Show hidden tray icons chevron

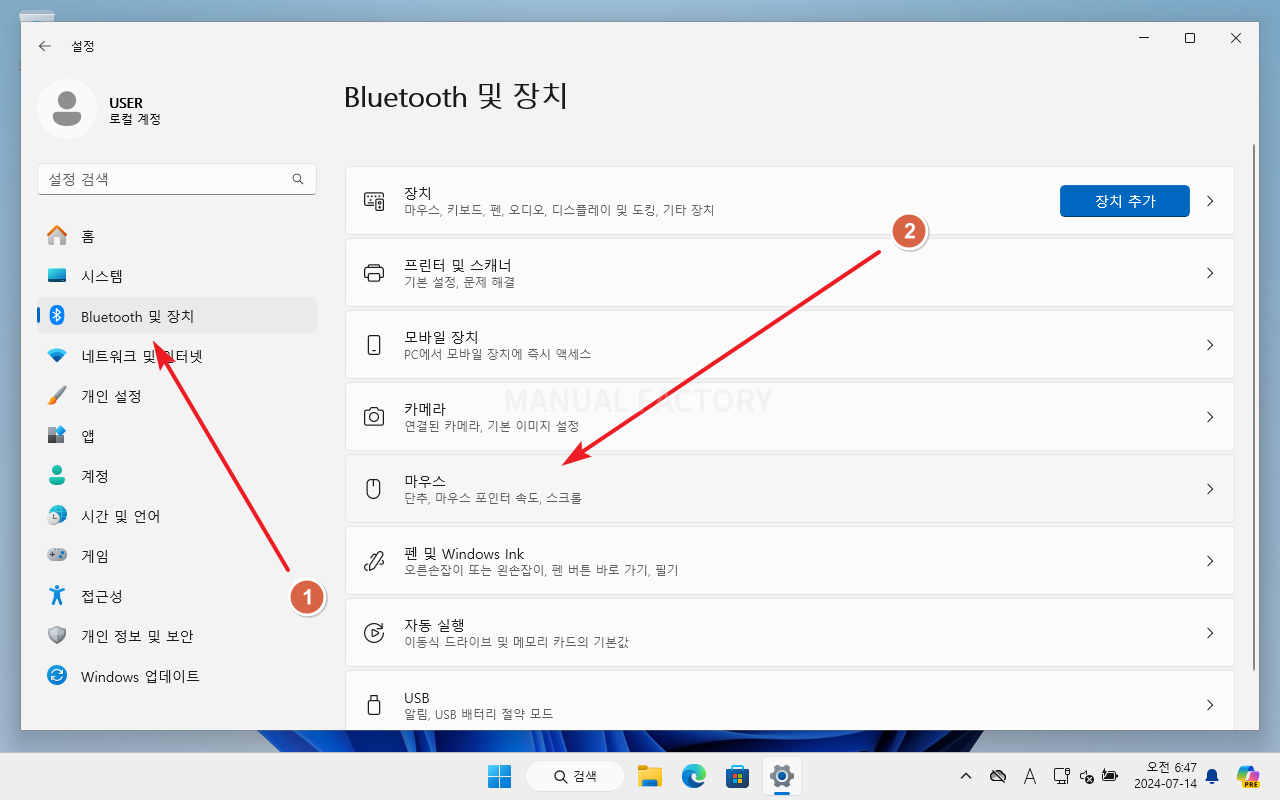pyautogui.click(x=965, y=776)
